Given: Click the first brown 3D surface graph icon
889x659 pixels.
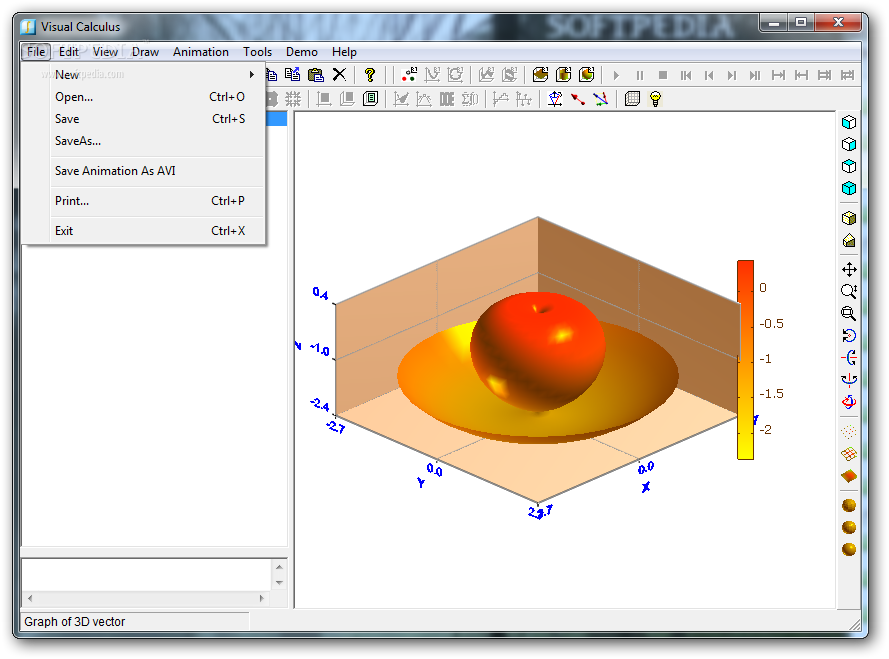Looking at the screenshot, I should point(540,75).
